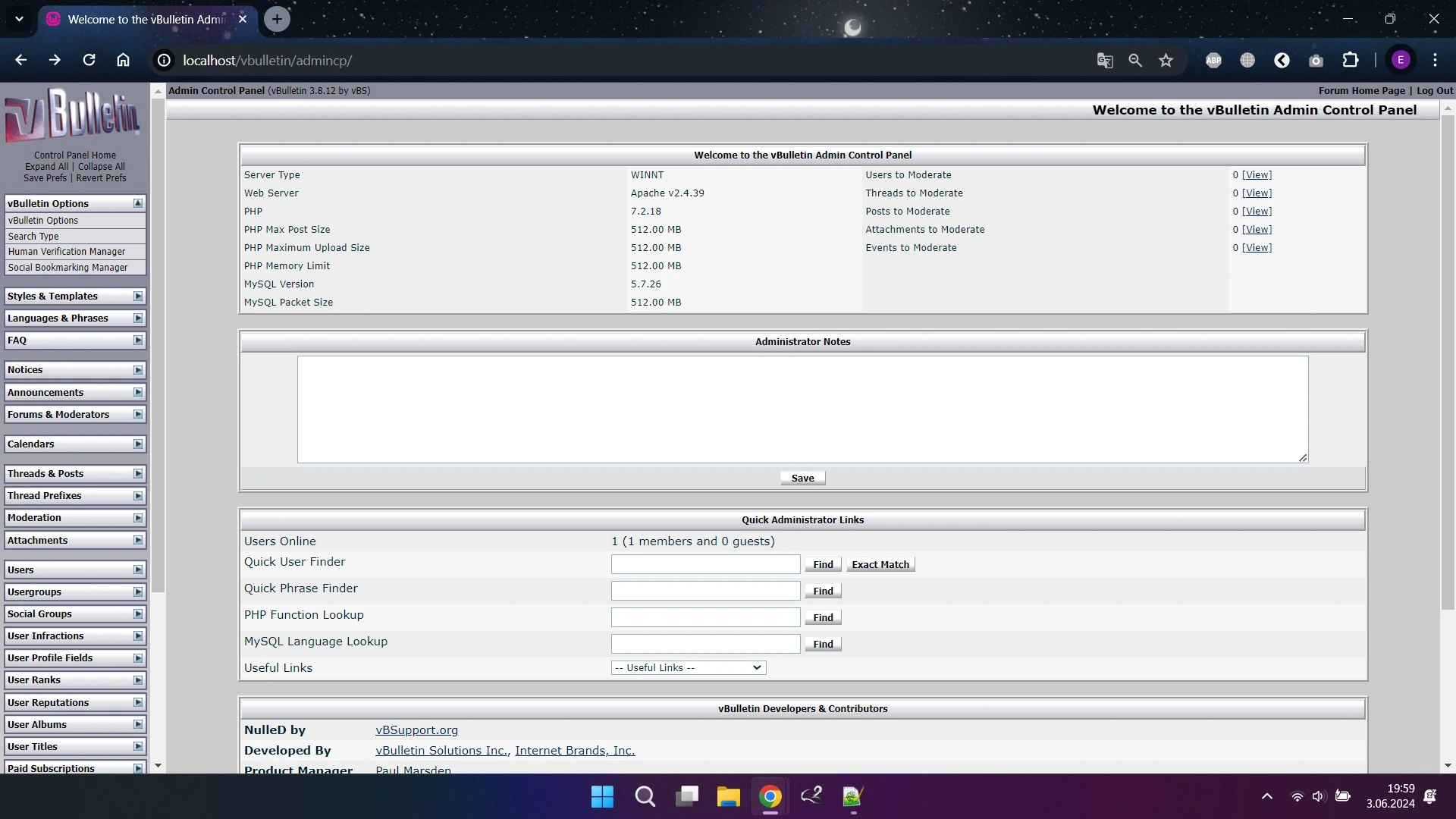View Threads to Moderate
Viewport: 1456px width, 819px height.
(x=1257, y=193)
